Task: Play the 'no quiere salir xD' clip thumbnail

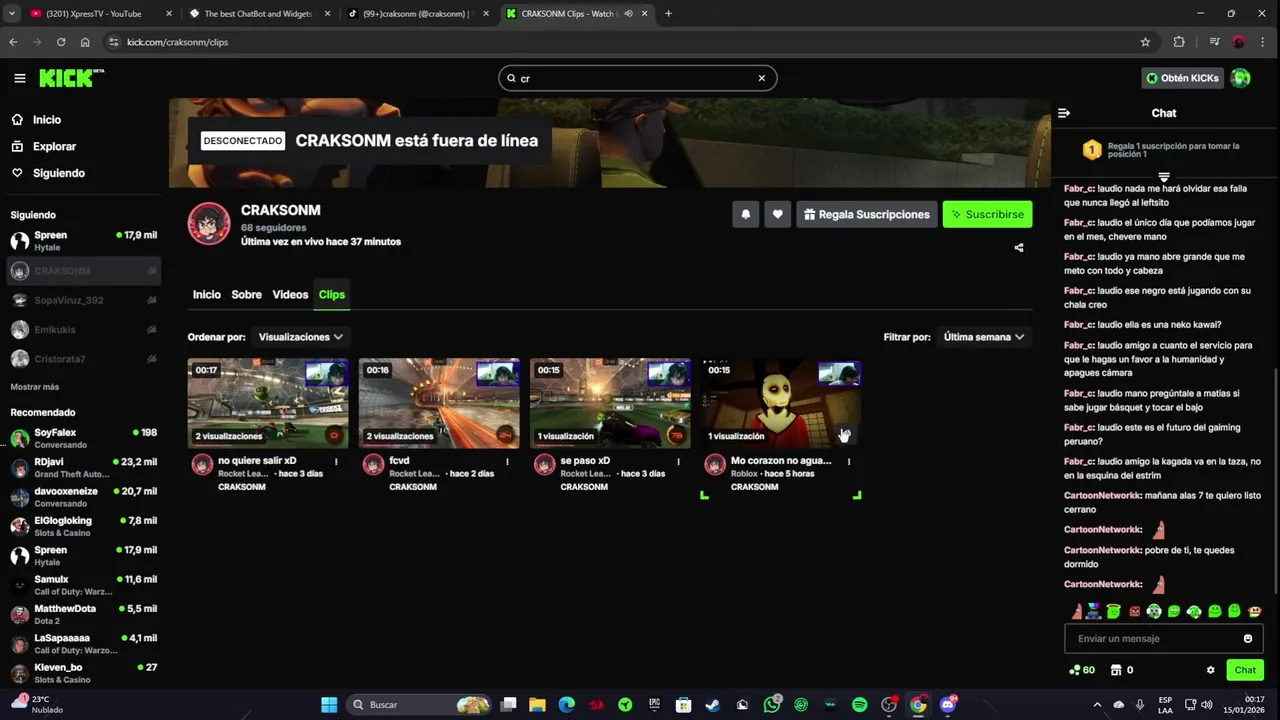Action: [268, 403]
